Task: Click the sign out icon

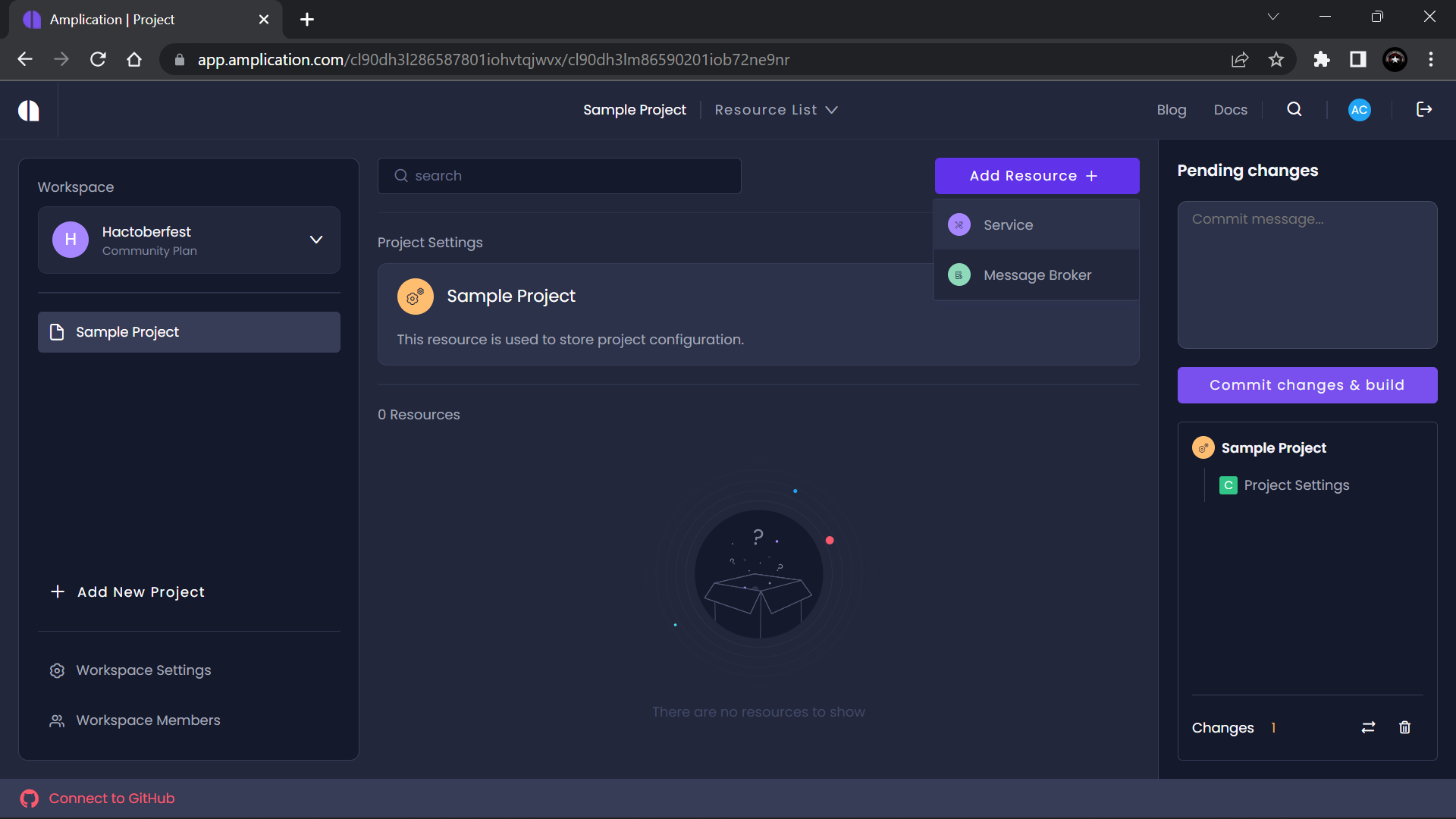Action: coord(1424,109)
